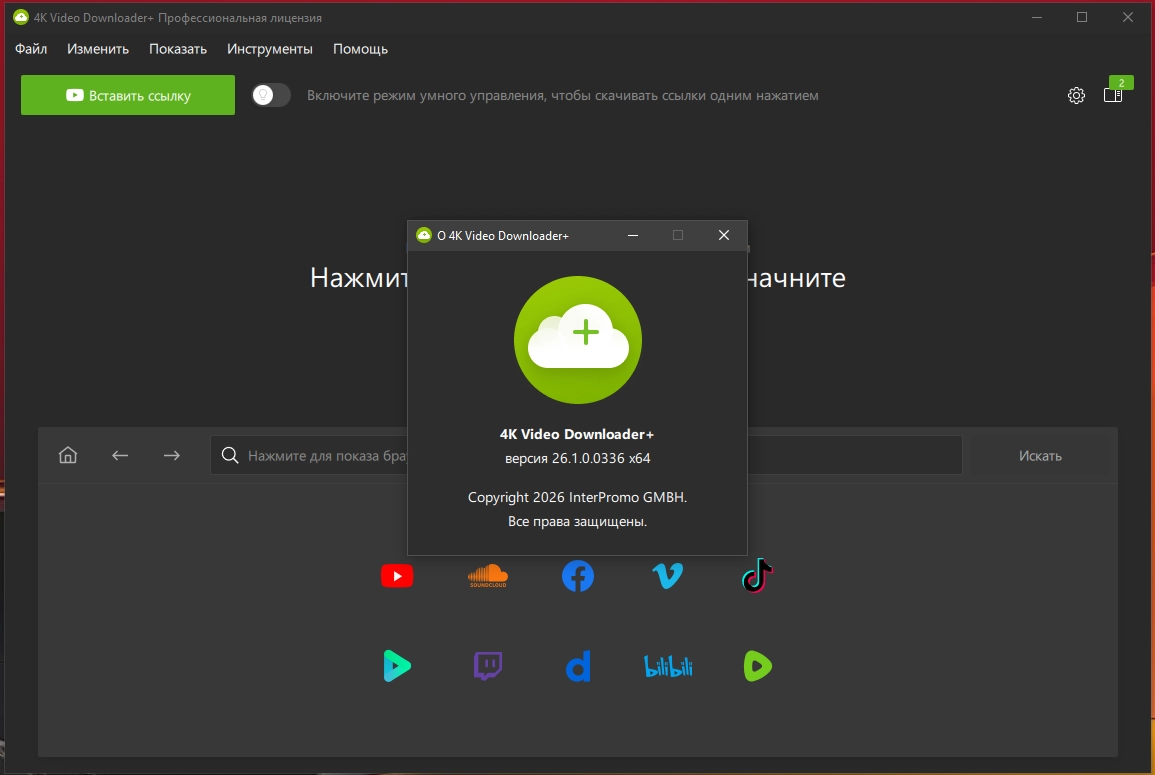Viewport: 1155px width, 775px height.
Task: Click the browser search input field
Action: pos(586,455)
